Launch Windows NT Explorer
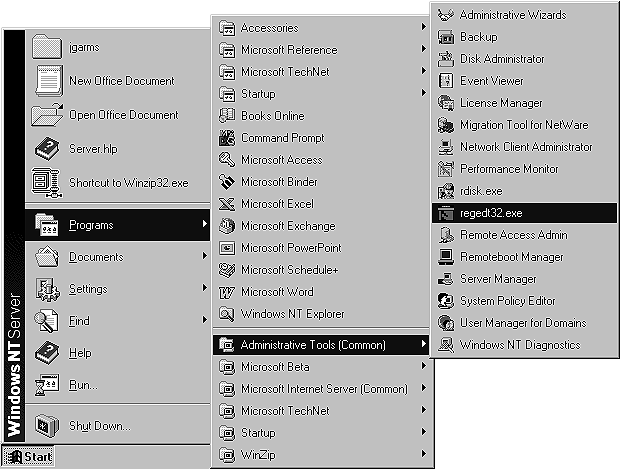Viewport: 622px width, 469px height. click(x=291, y=314)
